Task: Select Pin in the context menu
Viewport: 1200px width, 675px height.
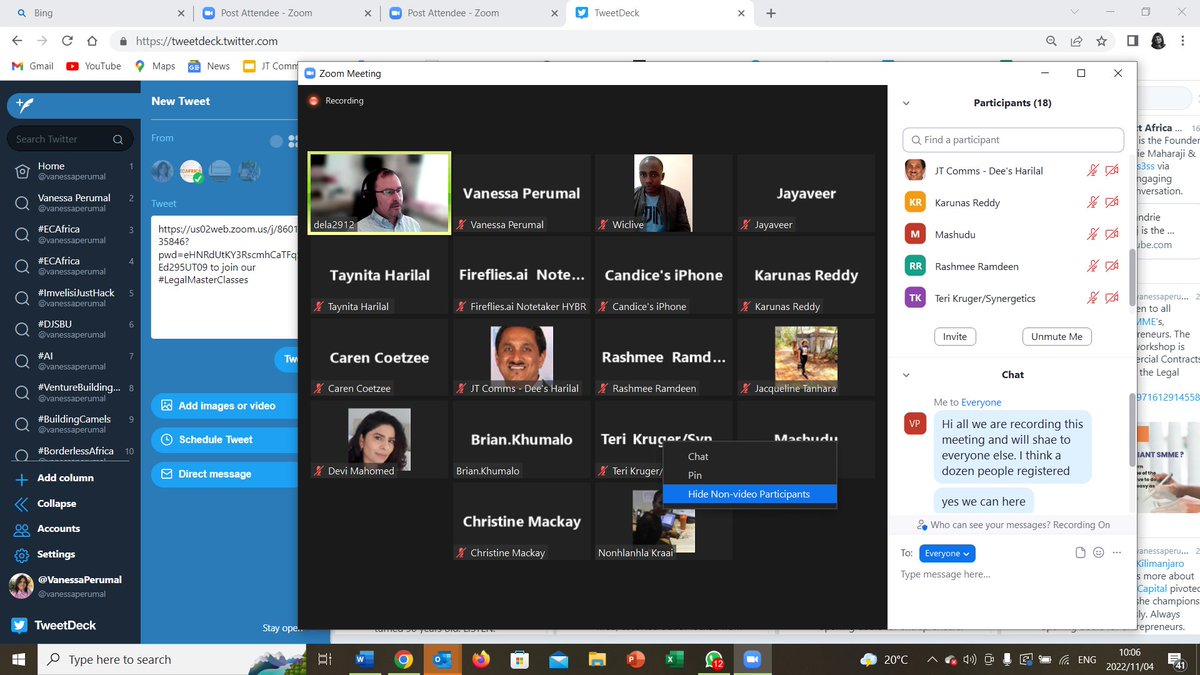Action: click(x=695, y=476)
